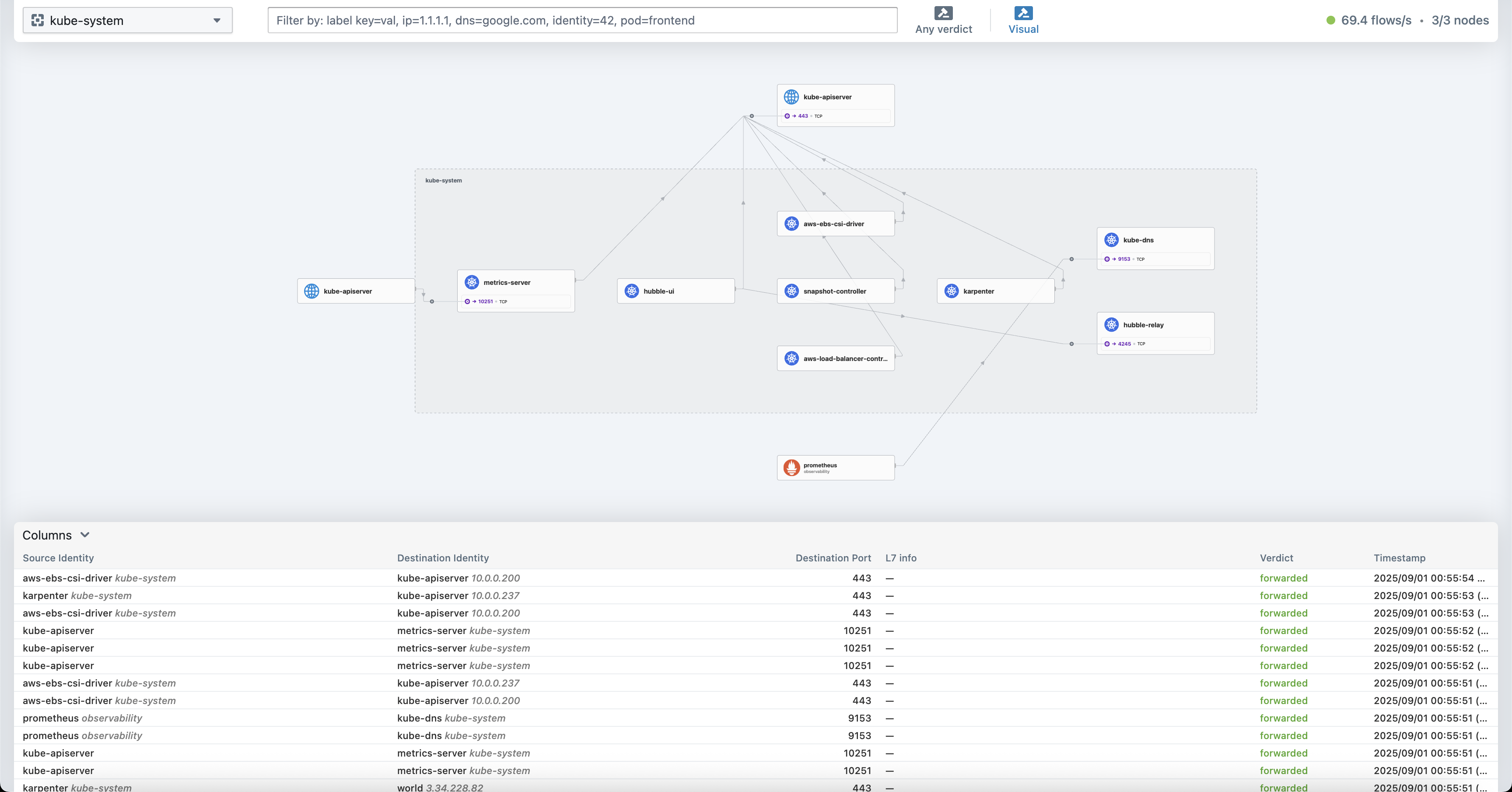This screenshot has height=792, width=1512.
Task: Click the prometheus flame icon
Action: tap(791, 467)
